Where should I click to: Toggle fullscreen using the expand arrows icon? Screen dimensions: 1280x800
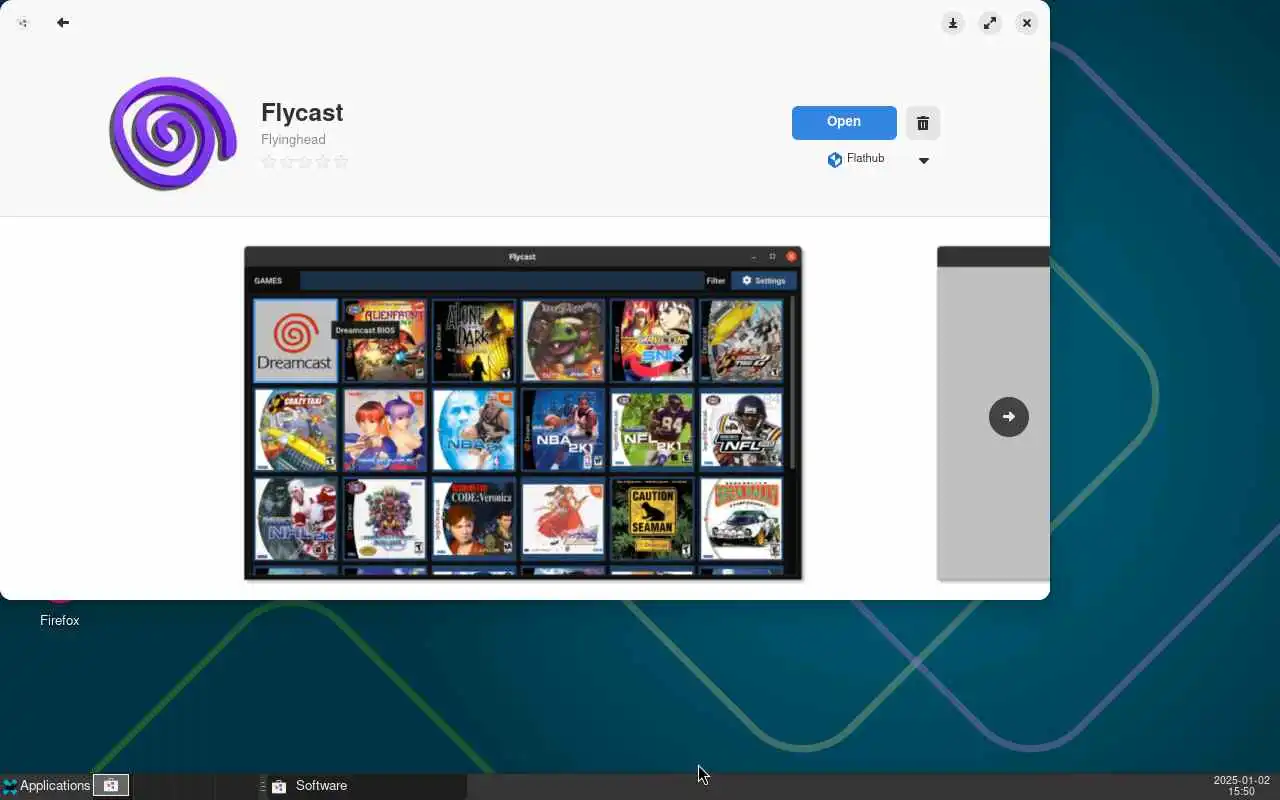[990, 23]
